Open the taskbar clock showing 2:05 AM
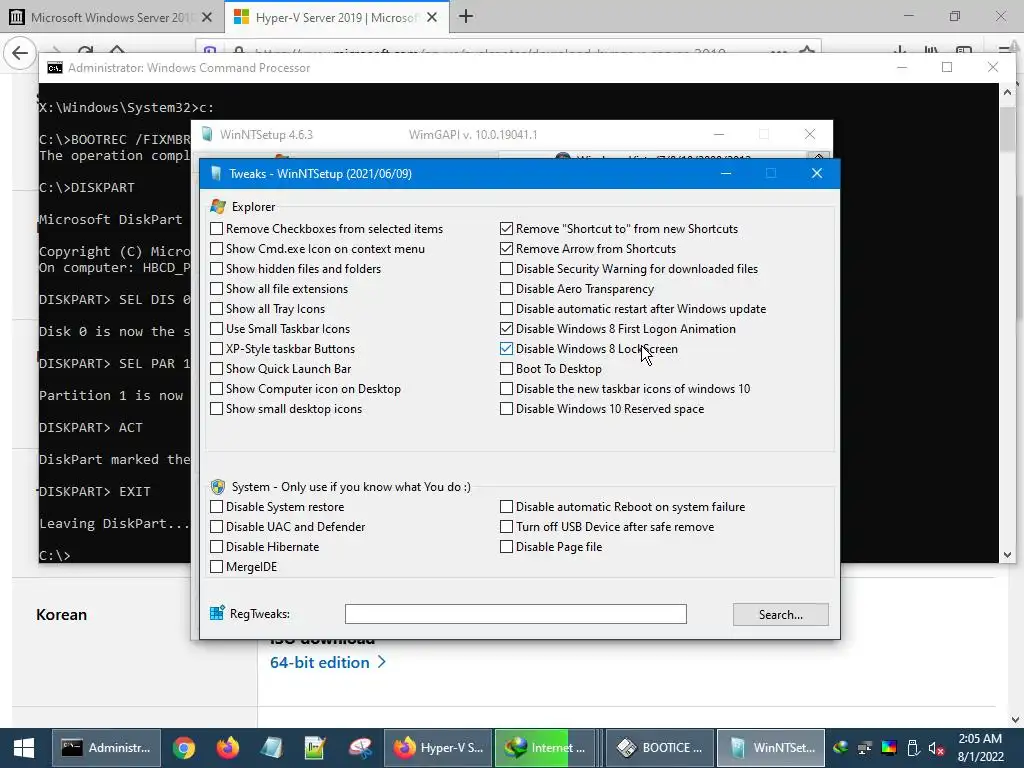 click(x=980, y=748)
